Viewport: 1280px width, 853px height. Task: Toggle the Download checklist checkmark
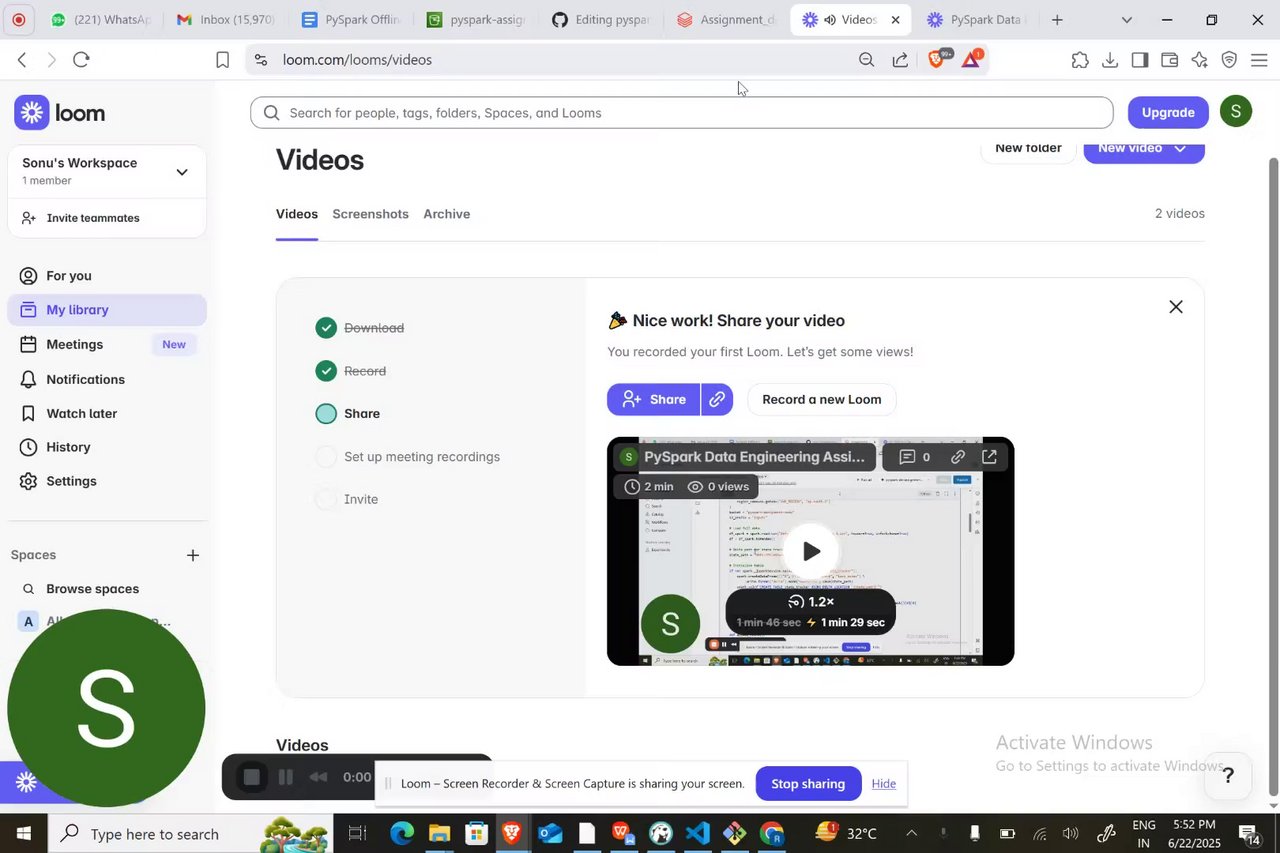point(326,328)
